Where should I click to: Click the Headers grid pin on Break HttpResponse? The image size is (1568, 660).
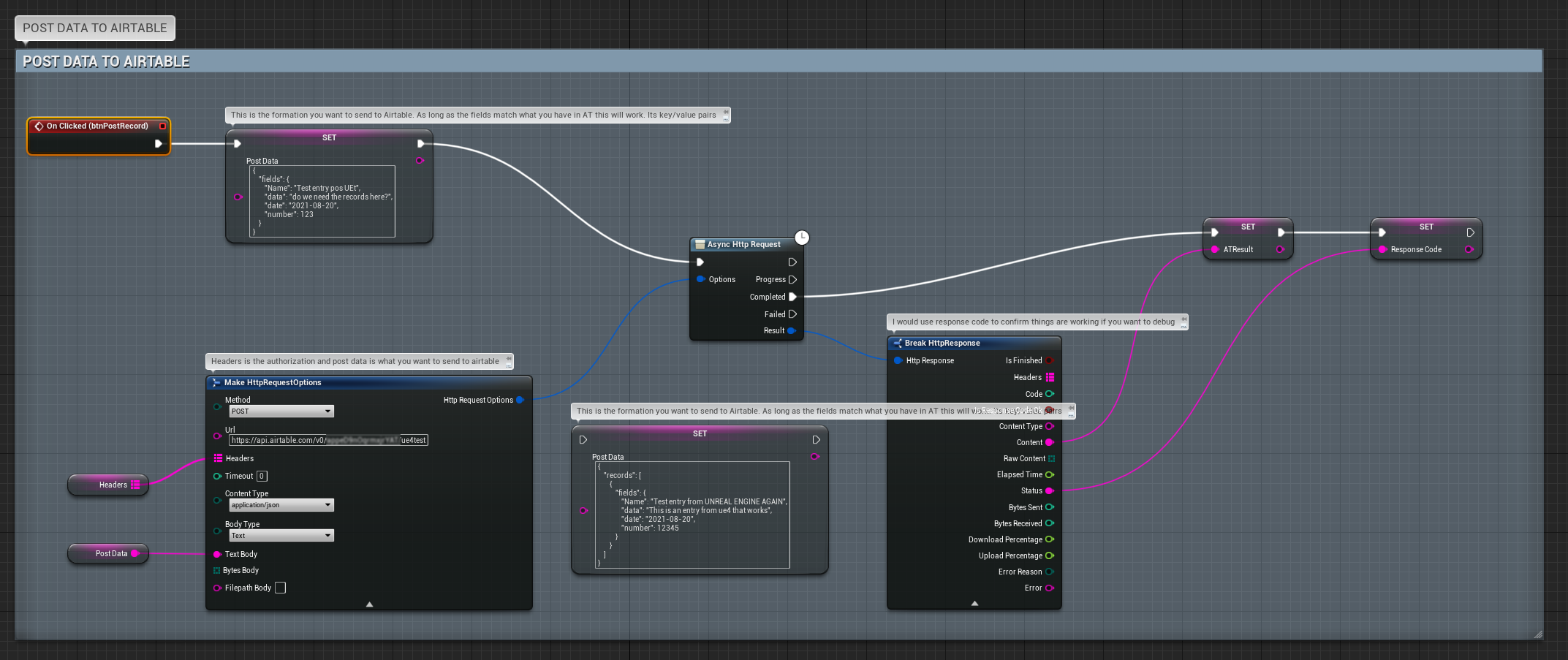(x=1050, y=377)
